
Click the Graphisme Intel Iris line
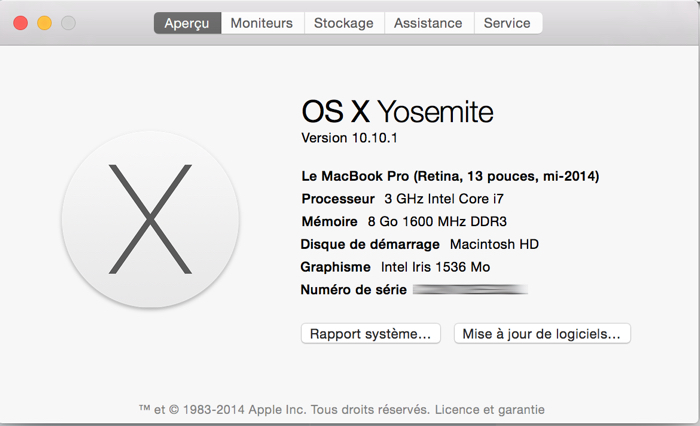[x=395, y=267]
